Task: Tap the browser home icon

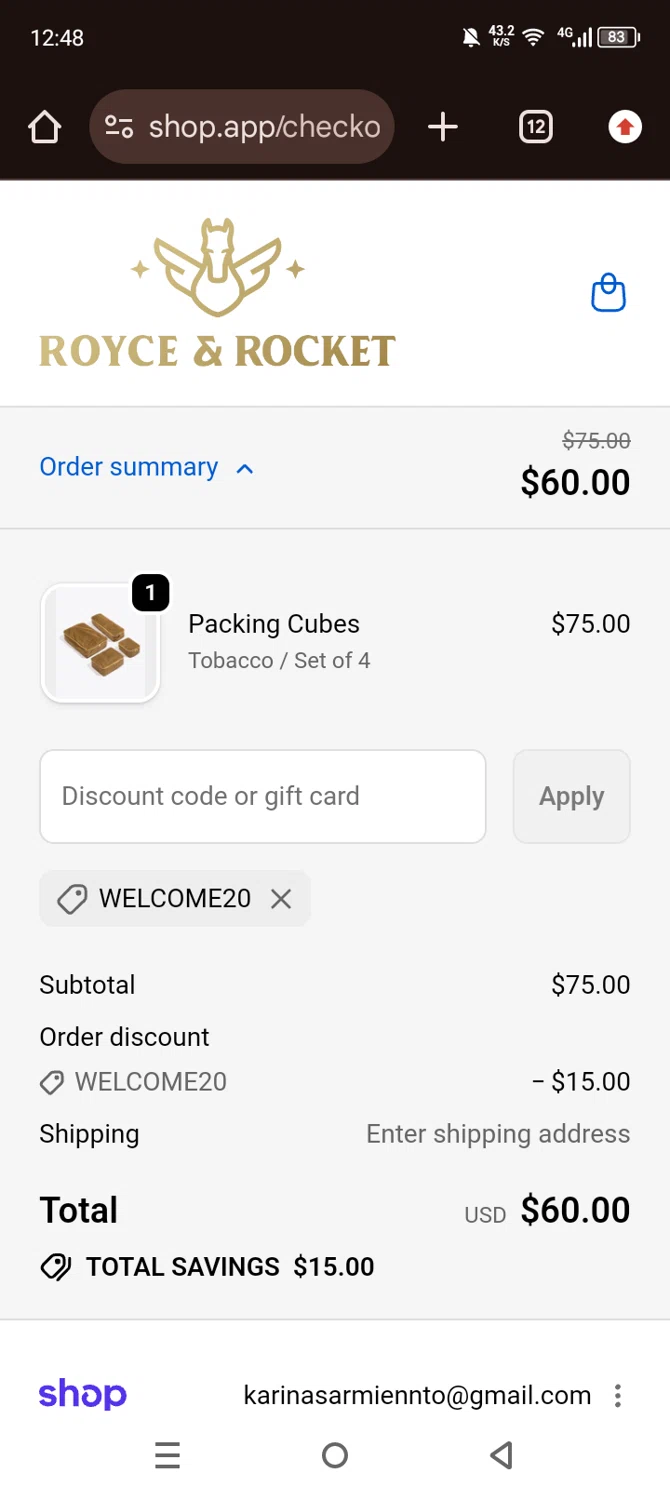Action: click(45, 127)
